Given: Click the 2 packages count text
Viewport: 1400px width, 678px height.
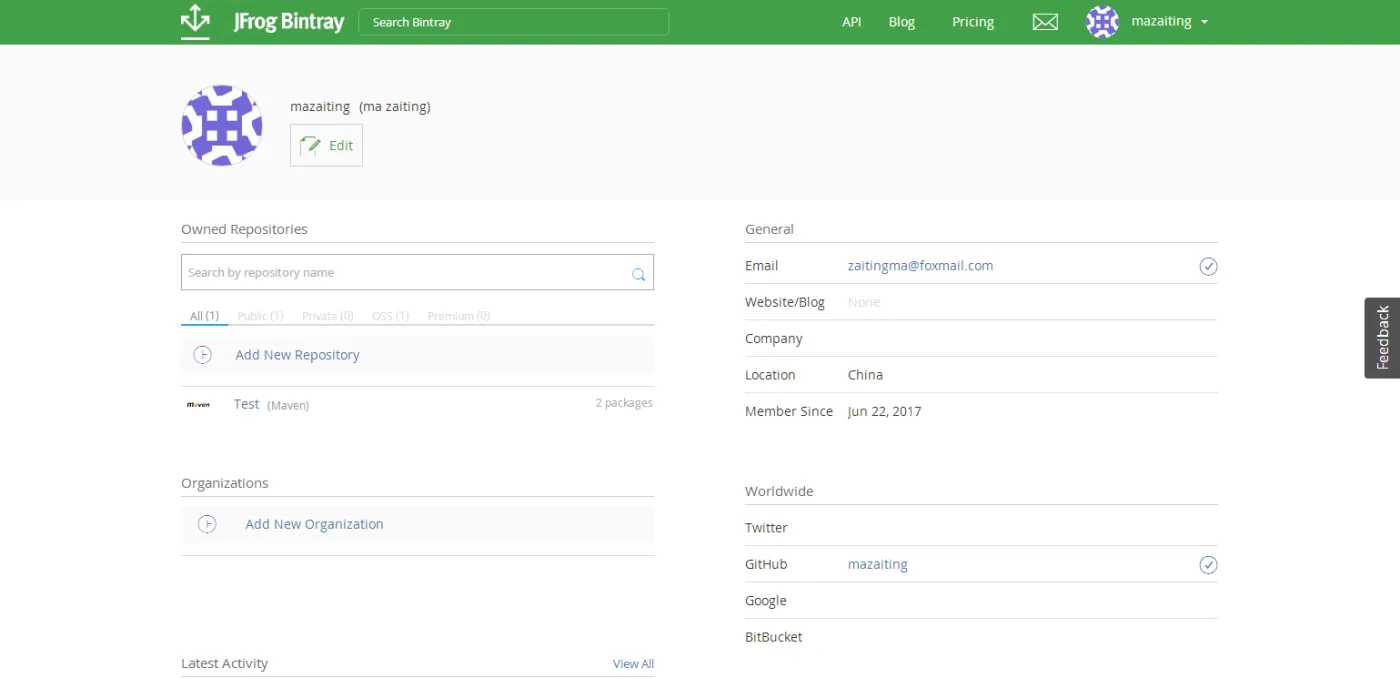Looking at the screenshot, I should pyautogui.click(x=624, y=403).
